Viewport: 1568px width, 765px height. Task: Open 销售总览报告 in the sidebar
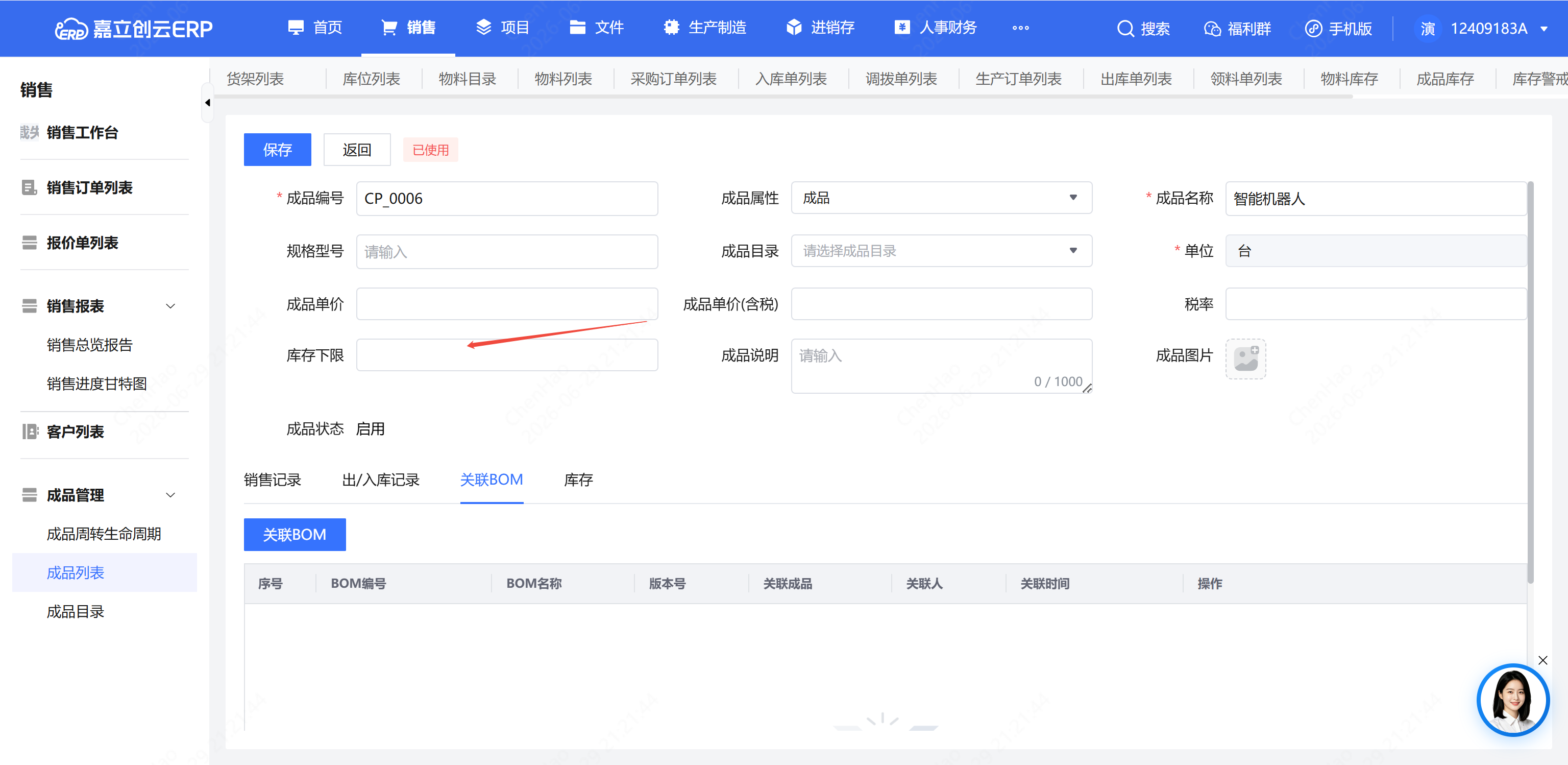point(89,345)
